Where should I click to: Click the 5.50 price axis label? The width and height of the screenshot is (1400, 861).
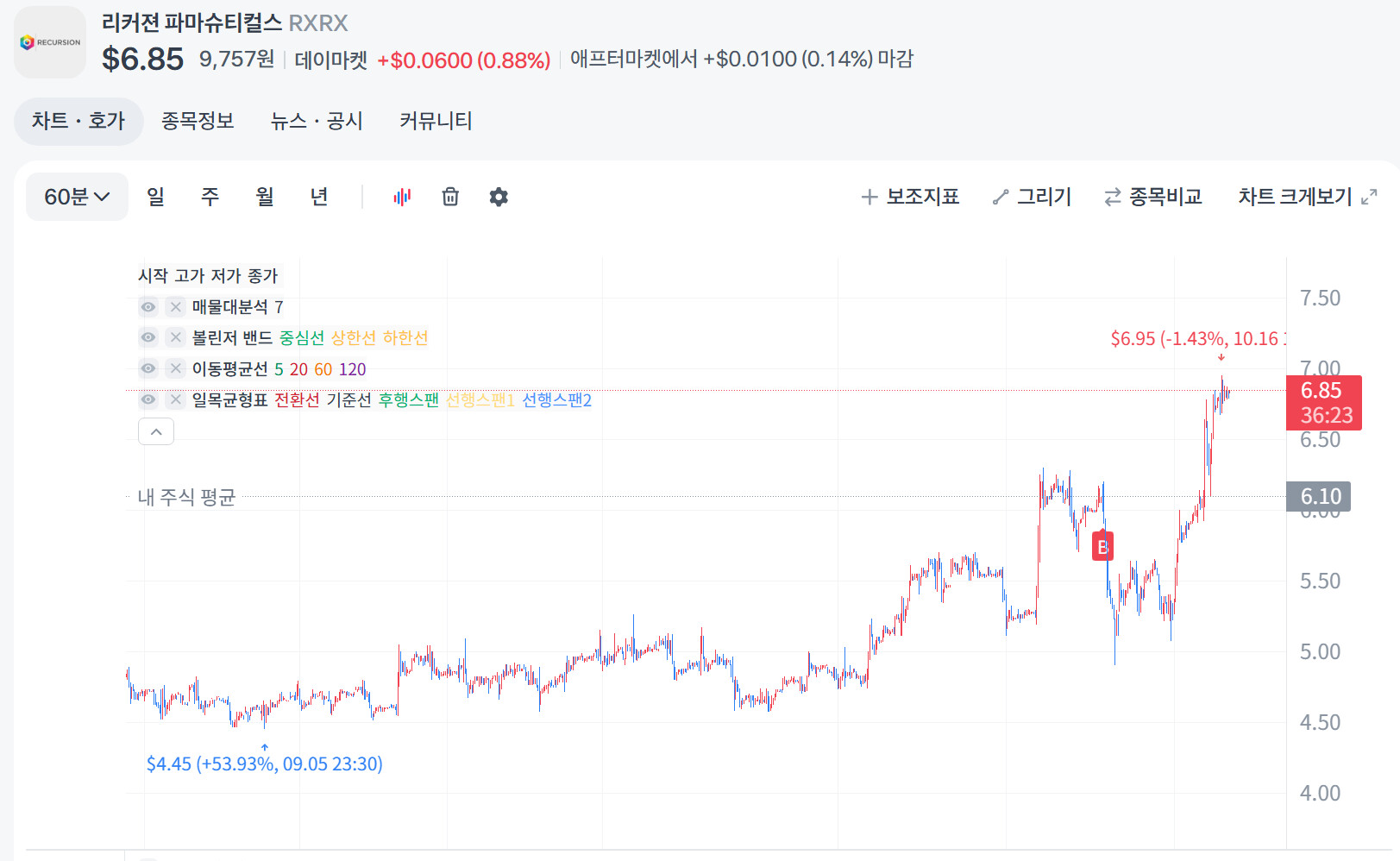point(1320,581)
